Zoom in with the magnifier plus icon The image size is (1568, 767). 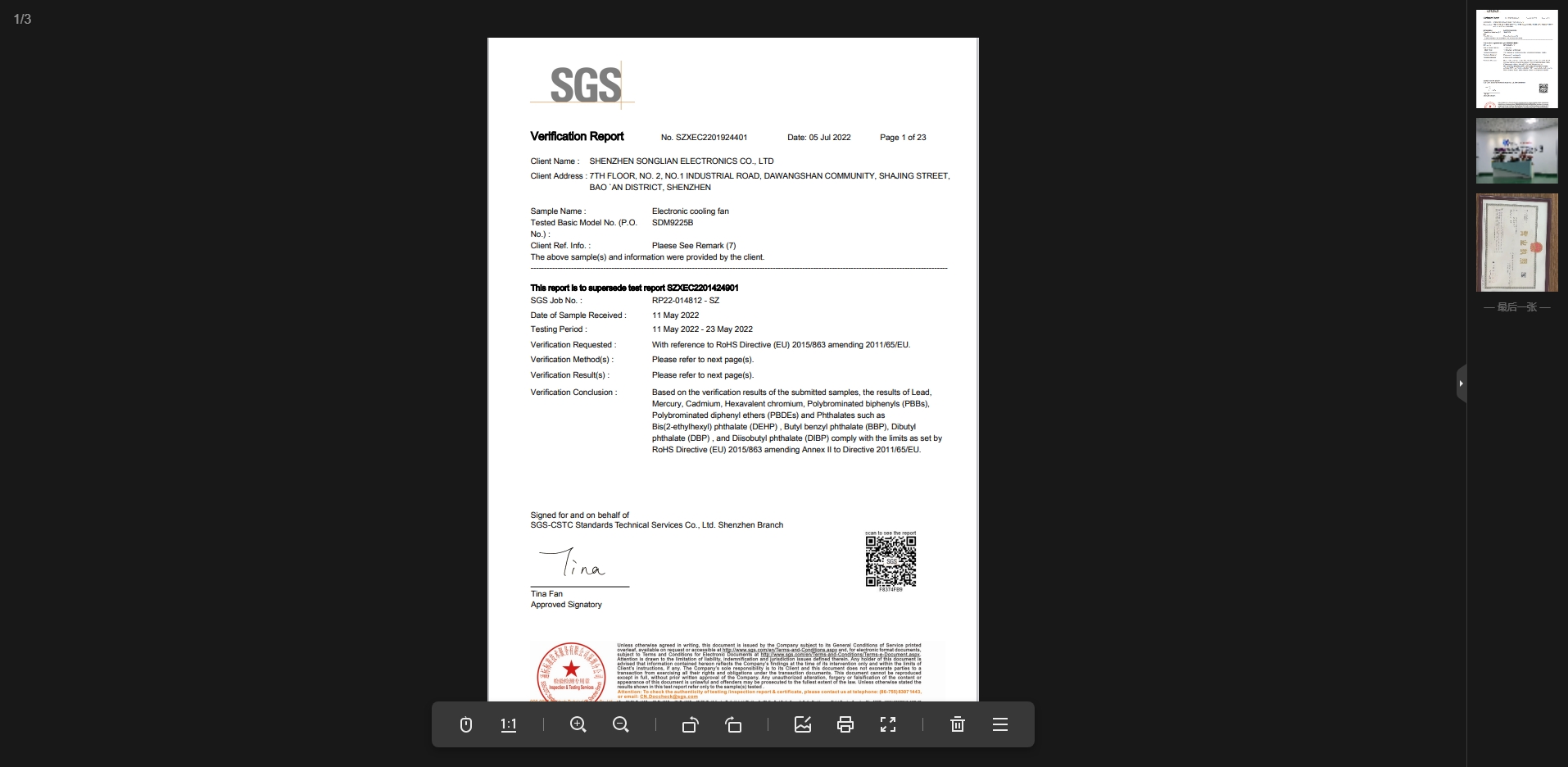tap(578, 724)
